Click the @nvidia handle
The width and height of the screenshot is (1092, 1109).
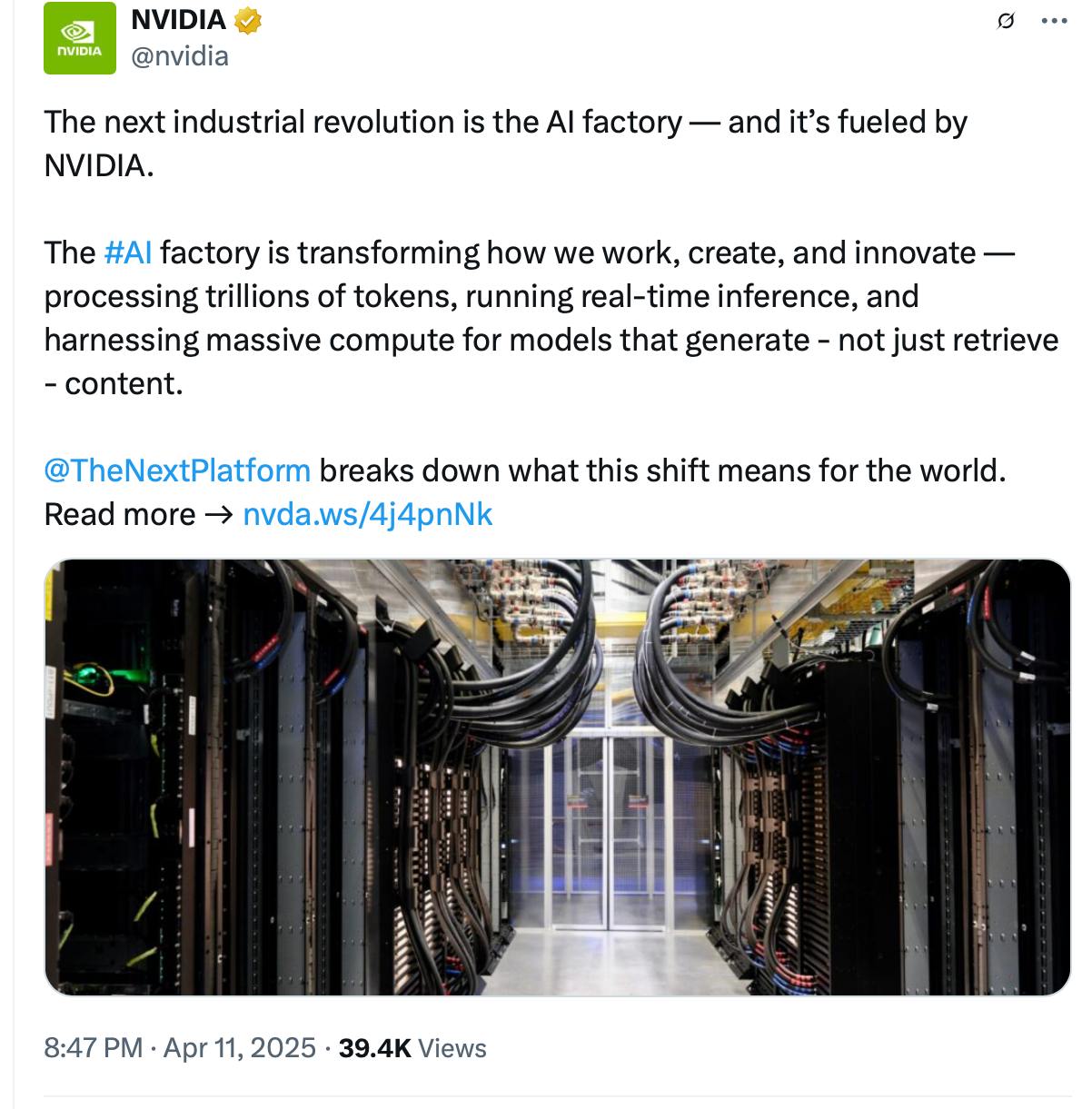coord(180,56)
